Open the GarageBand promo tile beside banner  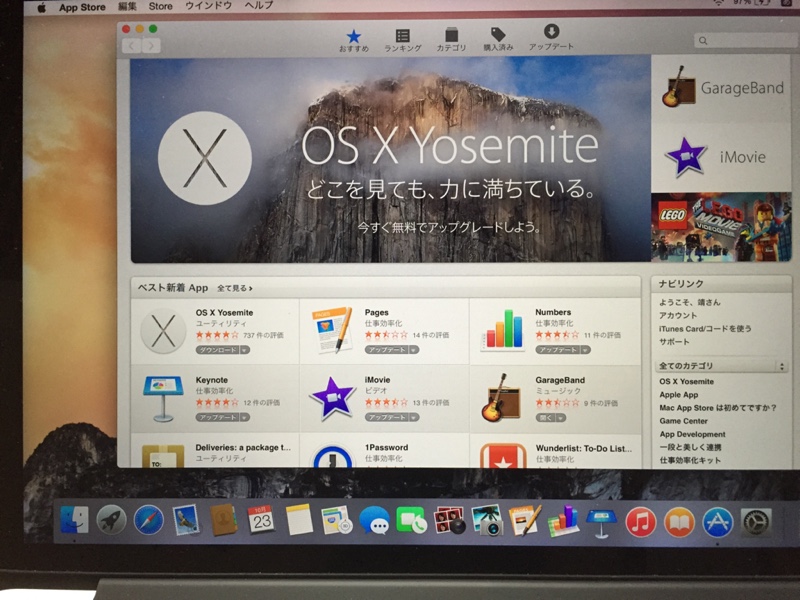721,88
